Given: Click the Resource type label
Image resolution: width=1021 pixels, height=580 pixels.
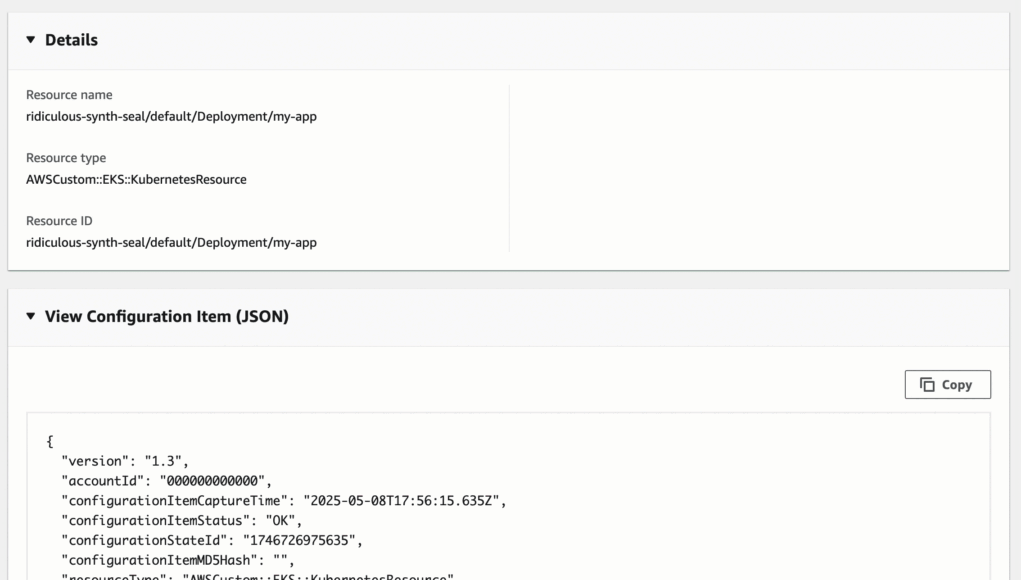Looking at the screenshot, I should (x=66, y=158).
